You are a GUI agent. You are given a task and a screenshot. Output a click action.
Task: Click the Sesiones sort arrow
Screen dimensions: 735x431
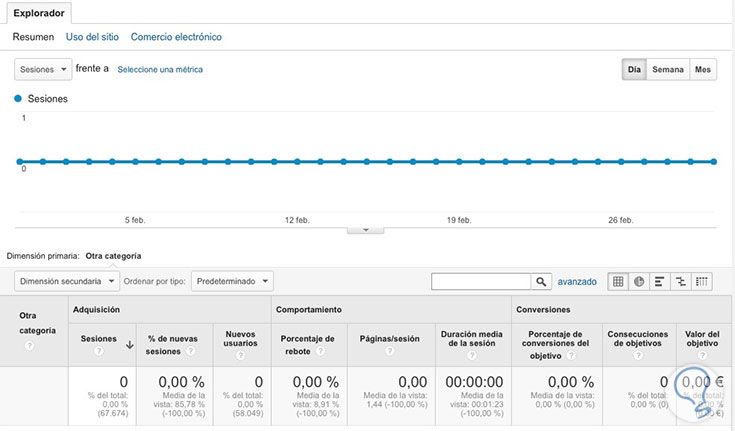point(129,345)
